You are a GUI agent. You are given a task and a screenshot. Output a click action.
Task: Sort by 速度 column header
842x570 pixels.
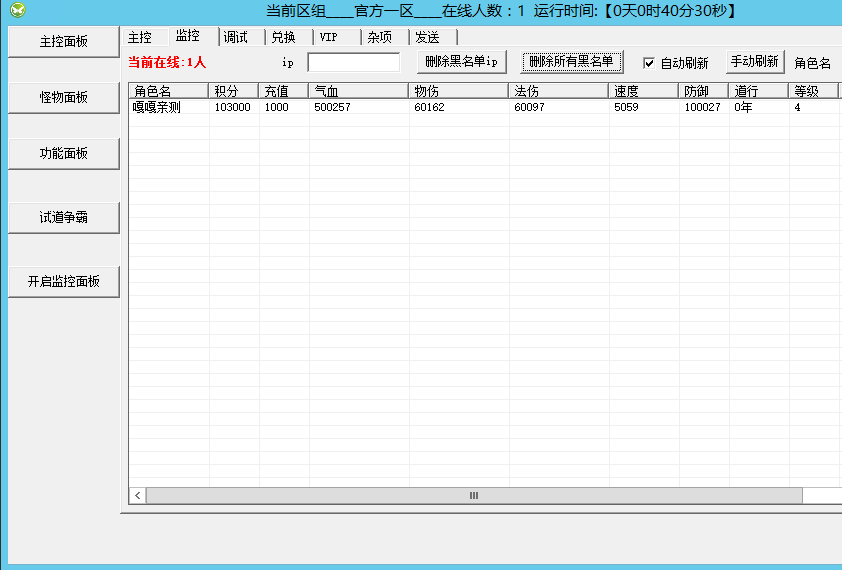[643, 91]
